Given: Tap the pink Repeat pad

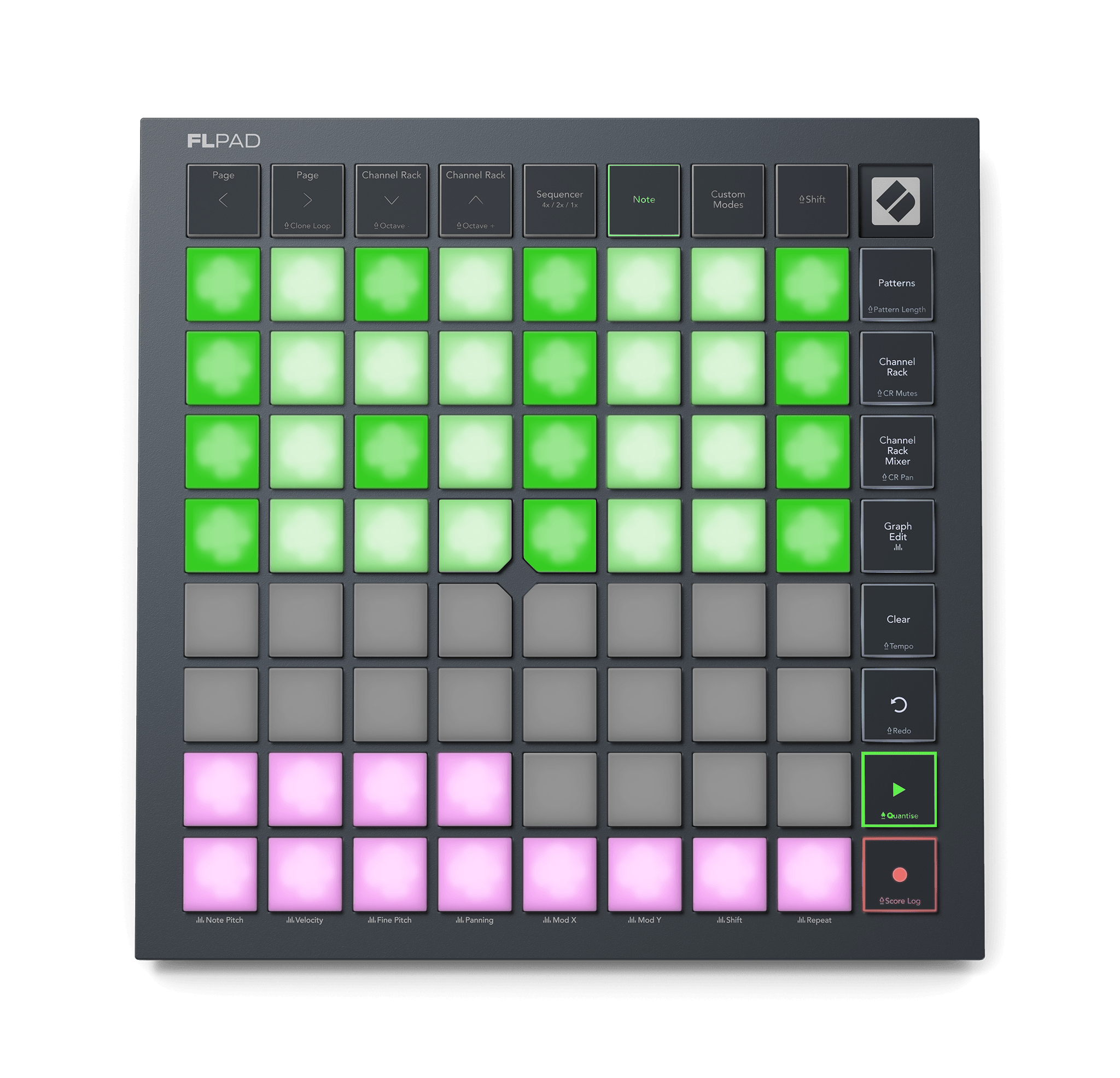Looking at the screenshot, I should pyautogui.click(x=814, y=874).
